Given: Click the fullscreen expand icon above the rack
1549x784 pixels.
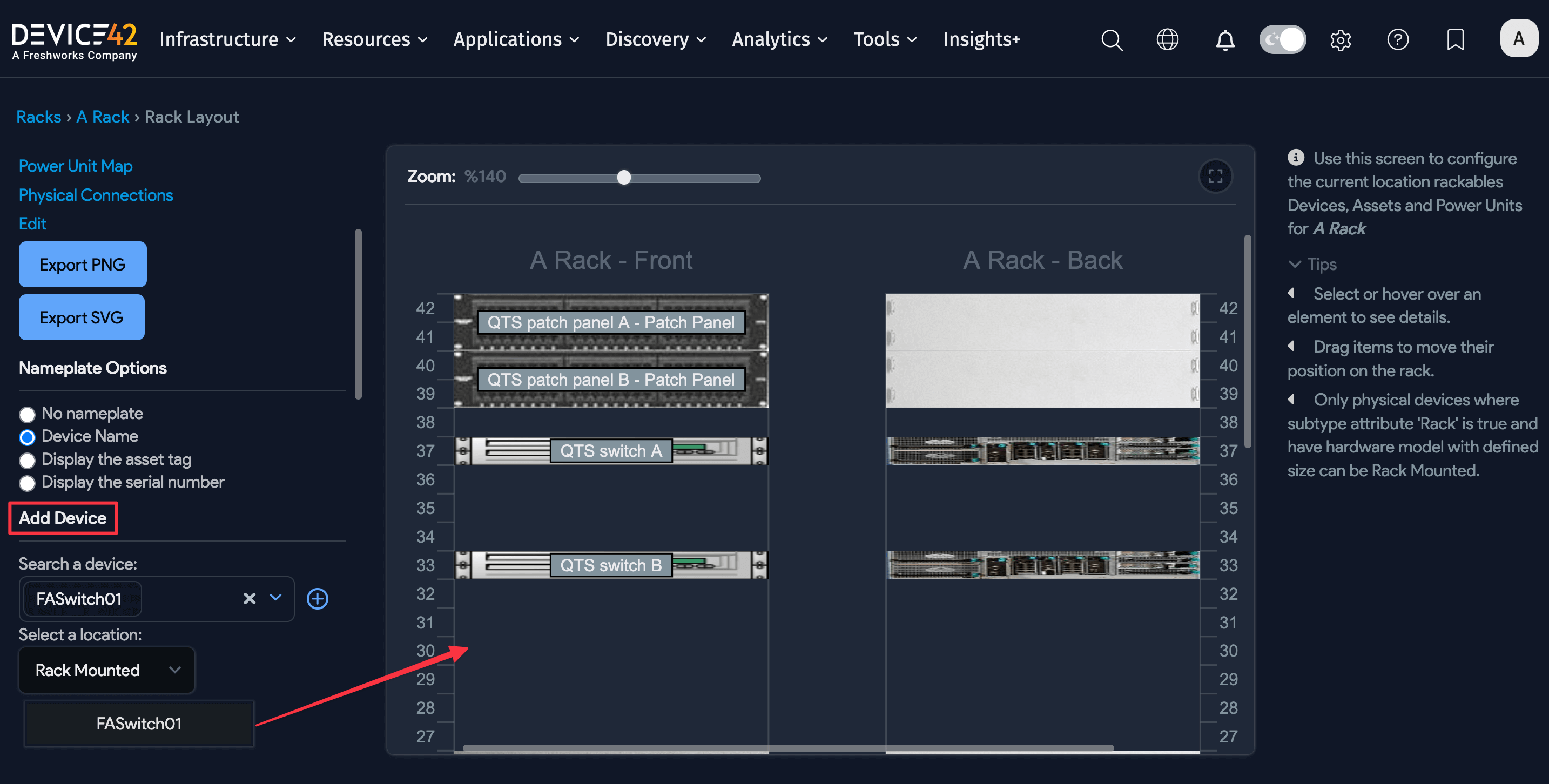Looking at the screenshot, I should click(x=1216, y=176).
